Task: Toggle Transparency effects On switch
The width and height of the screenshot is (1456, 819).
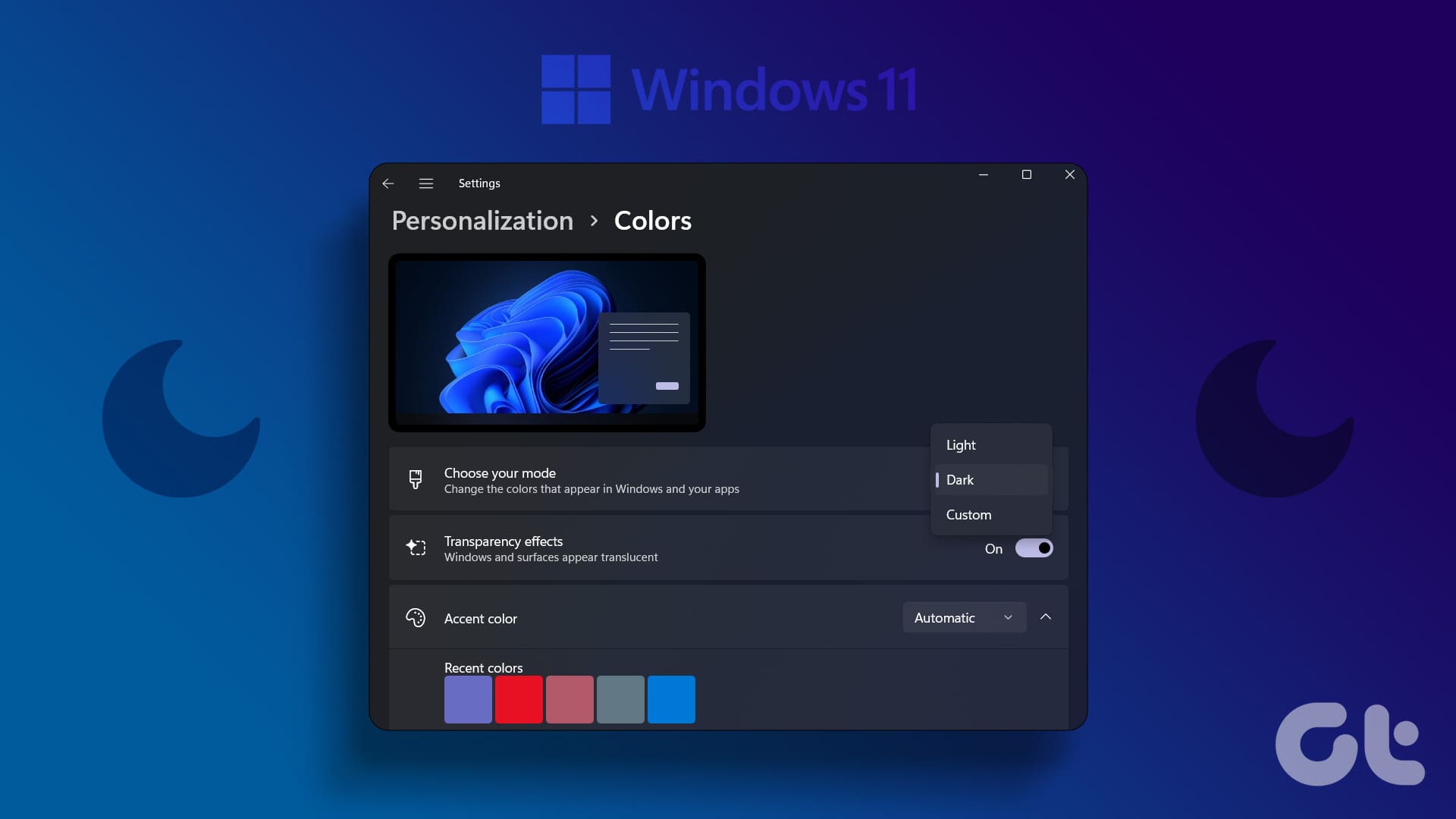Action: pyautogui.click(x=1034, y=548)
